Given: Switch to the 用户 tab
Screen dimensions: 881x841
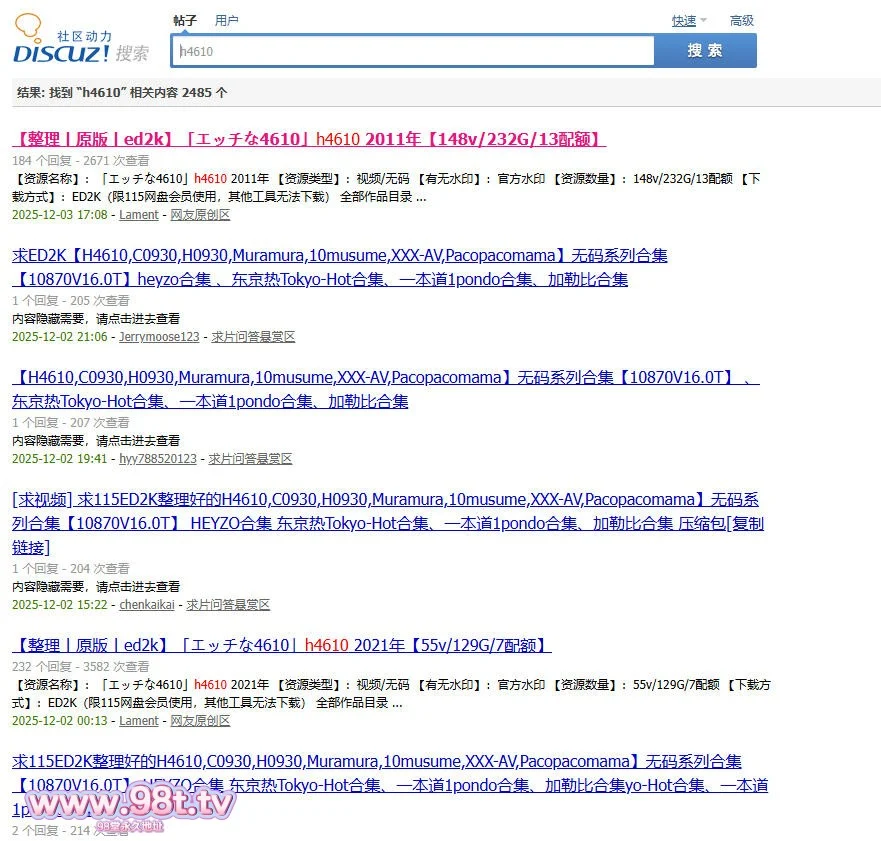Looking at the screenshot, I should point(227,20).
